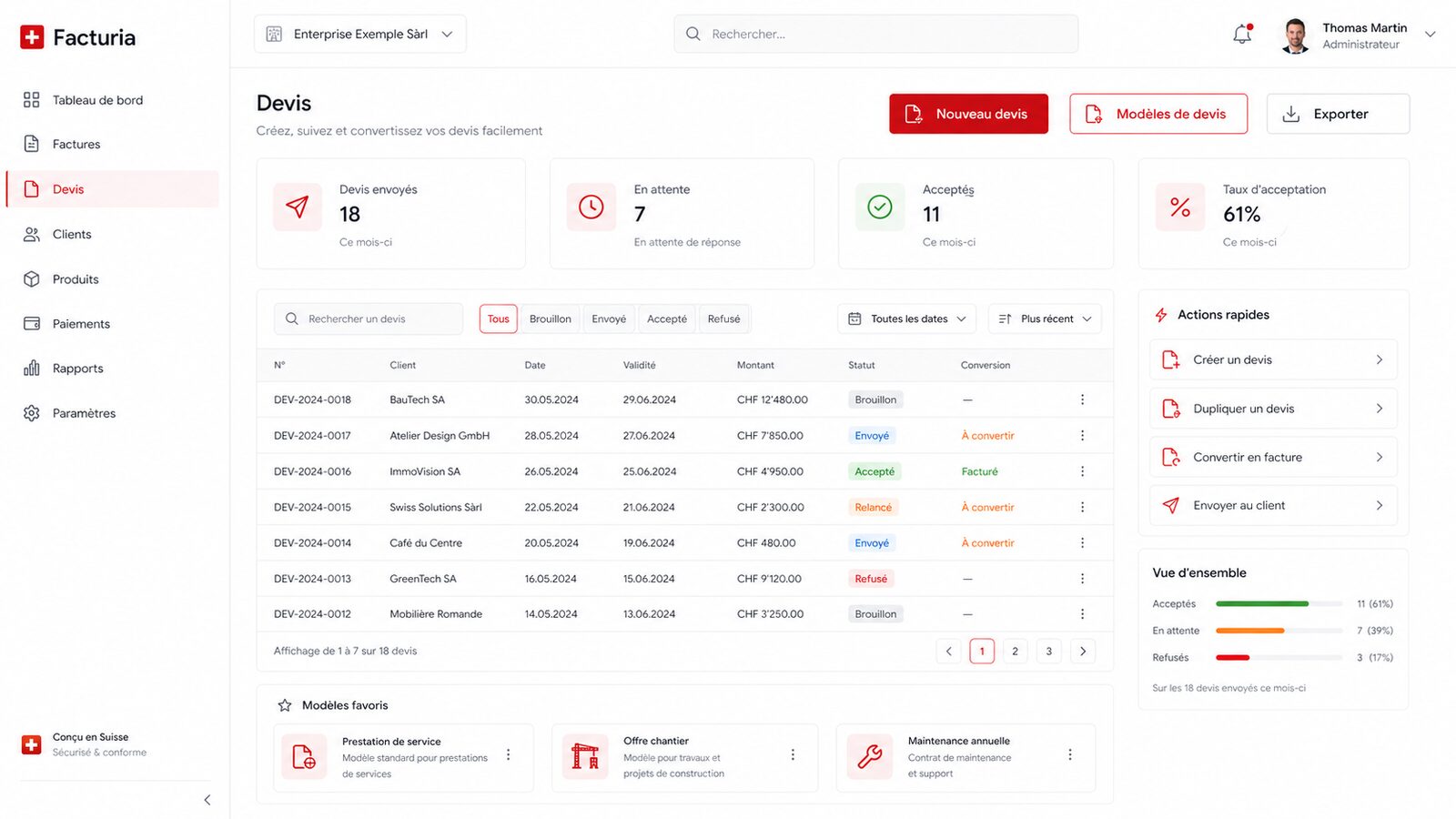
Task: Open the notifications bell
Action: pos(1242,35)
